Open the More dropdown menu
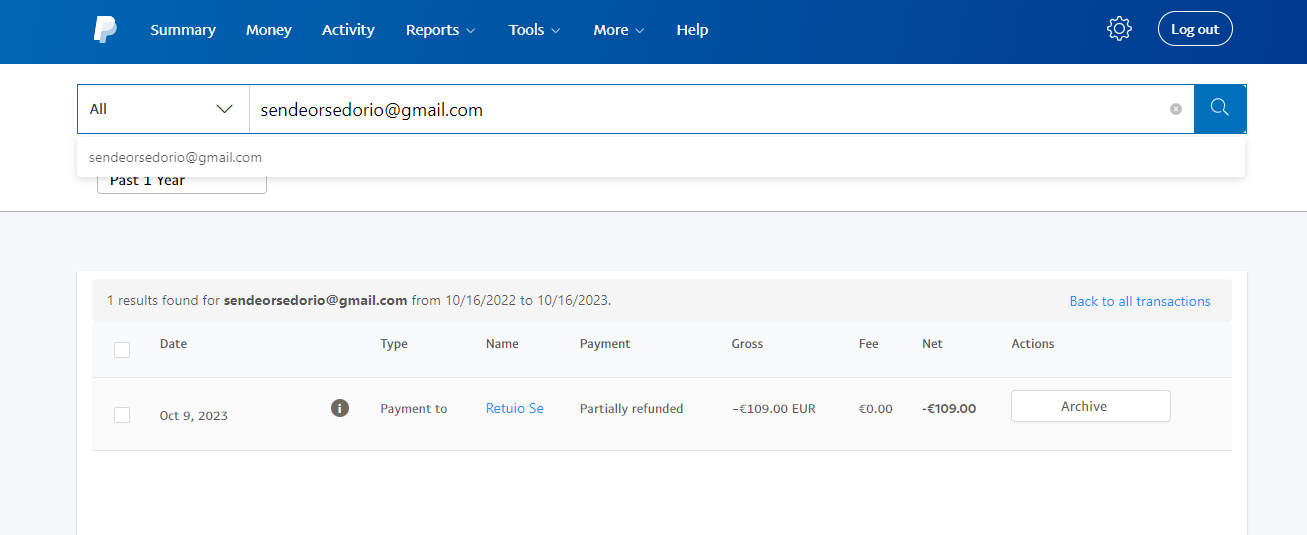 [618, 30]
